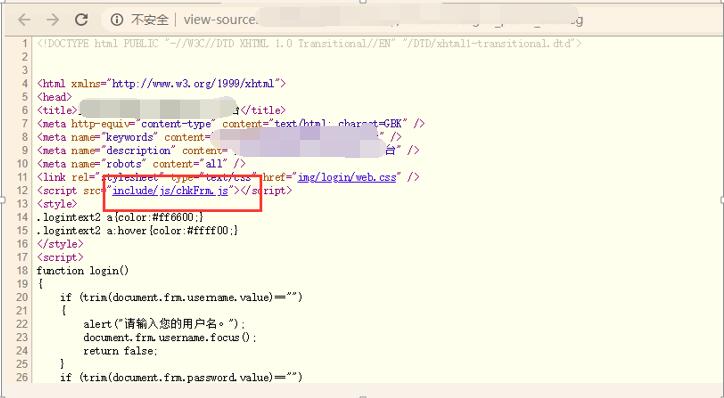Click the document.frm.username.focus() line
This screenshot has height=398, width=724.
click(x=170, y=338)
